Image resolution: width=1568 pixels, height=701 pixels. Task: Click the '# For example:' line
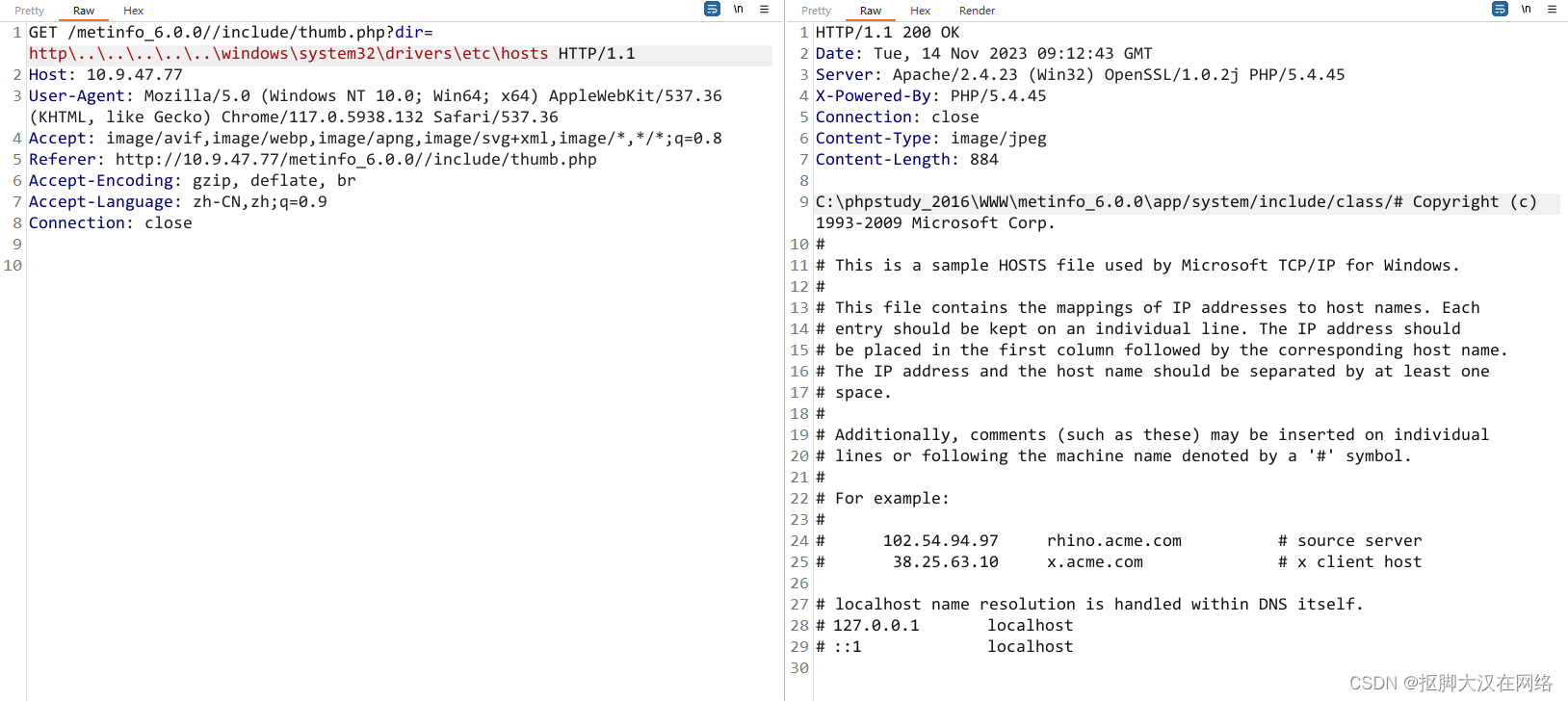pos(883,499)
